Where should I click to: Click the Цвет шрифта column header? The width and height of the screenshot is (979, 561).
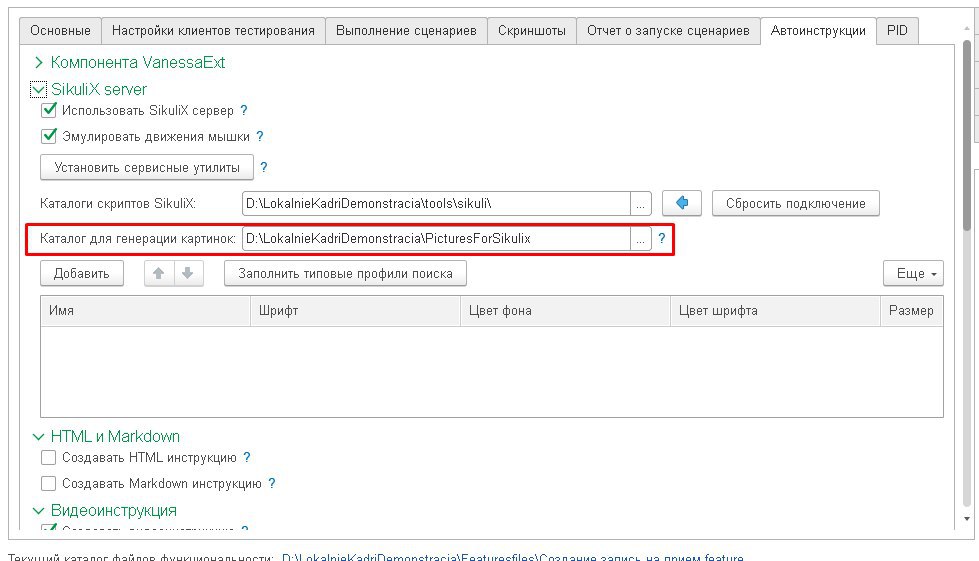coord(775,311)
